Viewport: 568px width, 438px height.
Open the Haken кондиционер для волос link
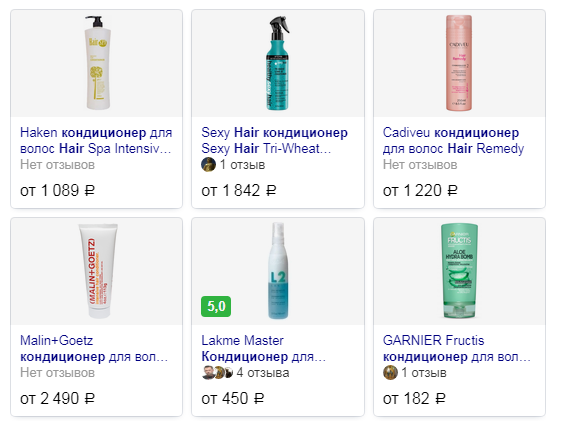(96, 141)
